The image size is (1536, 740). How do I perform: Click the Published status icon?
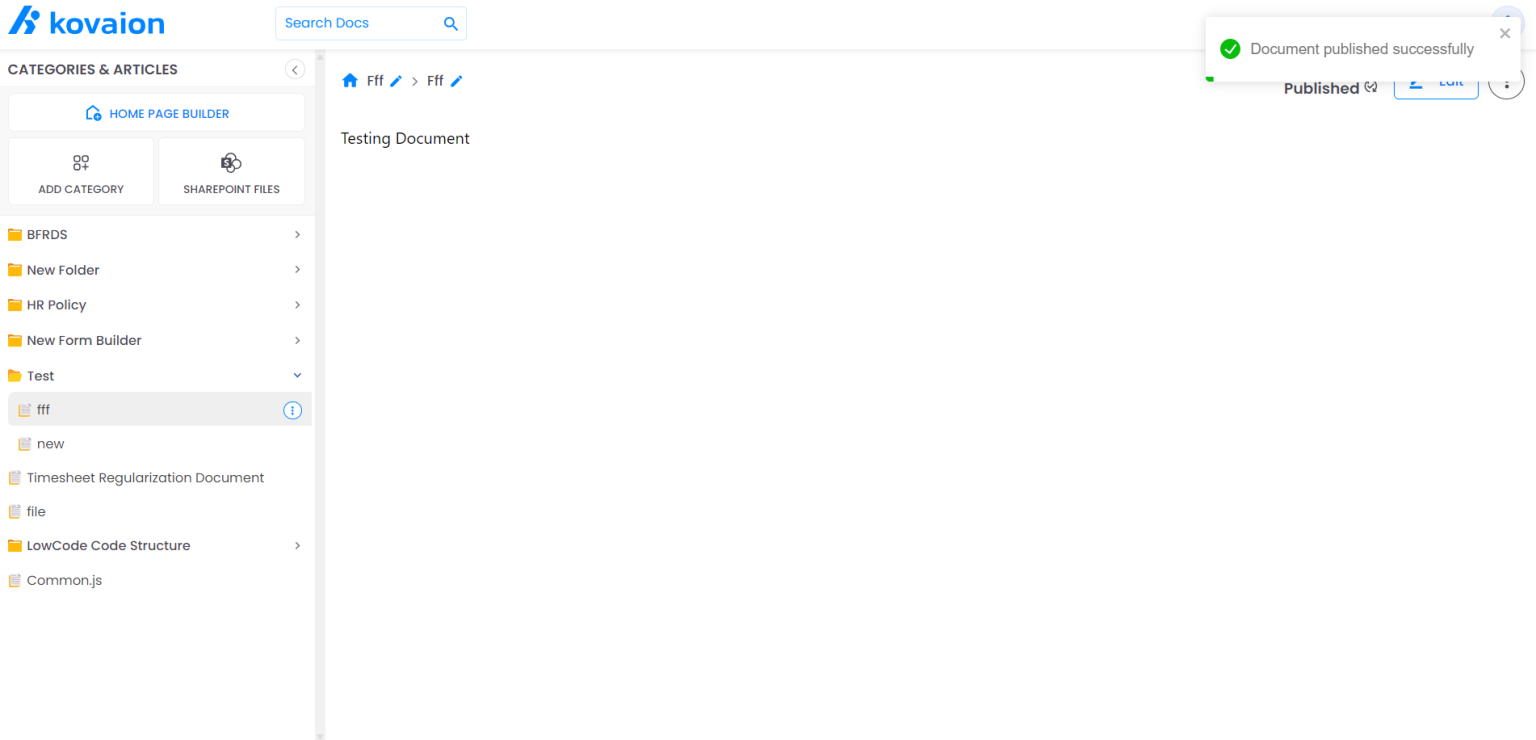[x=1371, y=88]
